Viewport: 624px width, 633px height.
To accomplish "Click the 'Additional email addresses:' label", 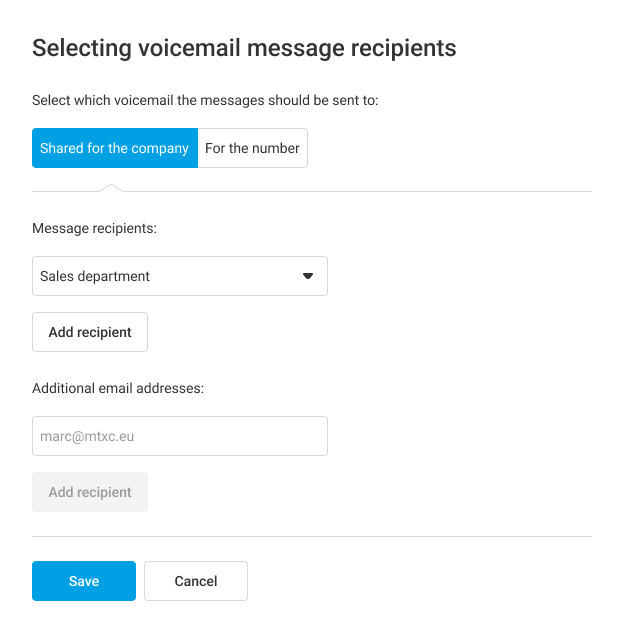I will pyautogui.click(x=118, y=388).
